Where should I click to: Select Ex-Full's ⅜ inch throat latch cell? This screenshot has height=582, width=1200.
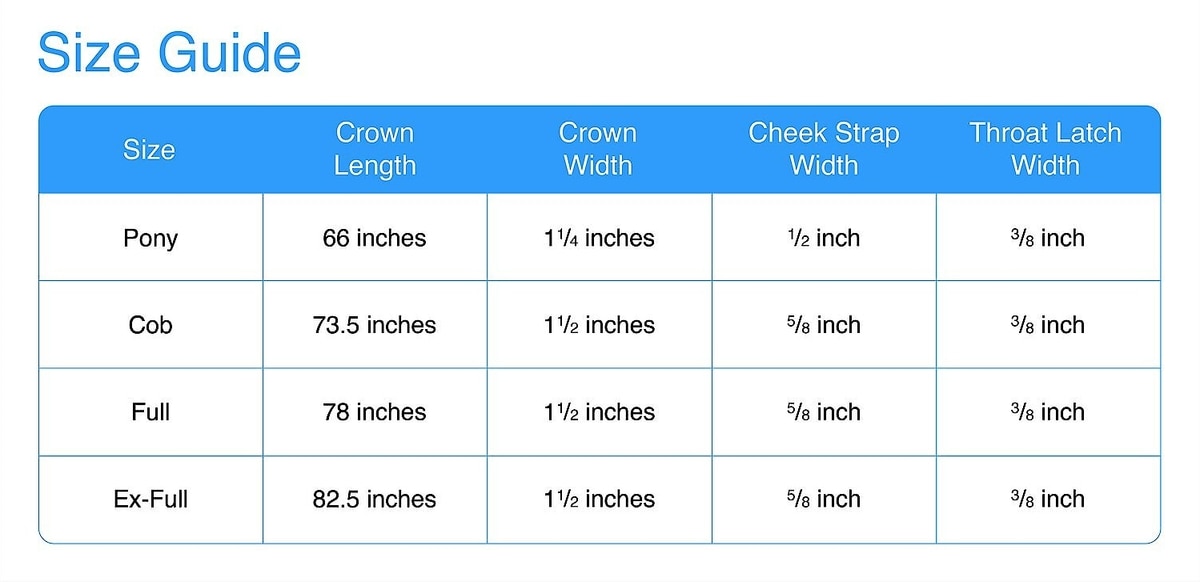tap(1047, 499)
